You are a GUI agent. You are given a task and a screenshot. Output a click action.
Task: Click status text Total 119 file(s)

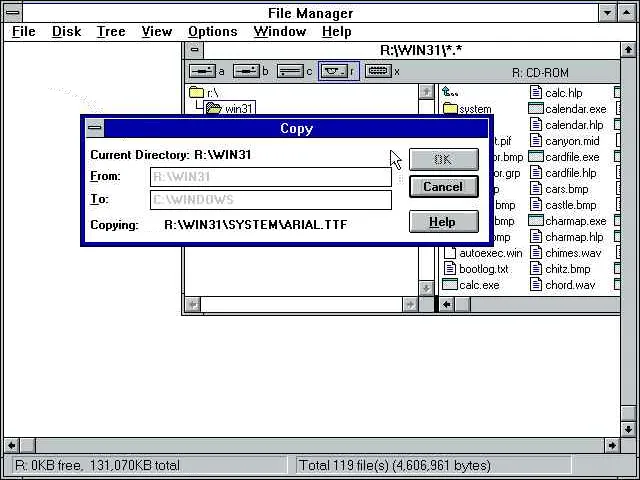pos(395,465)
